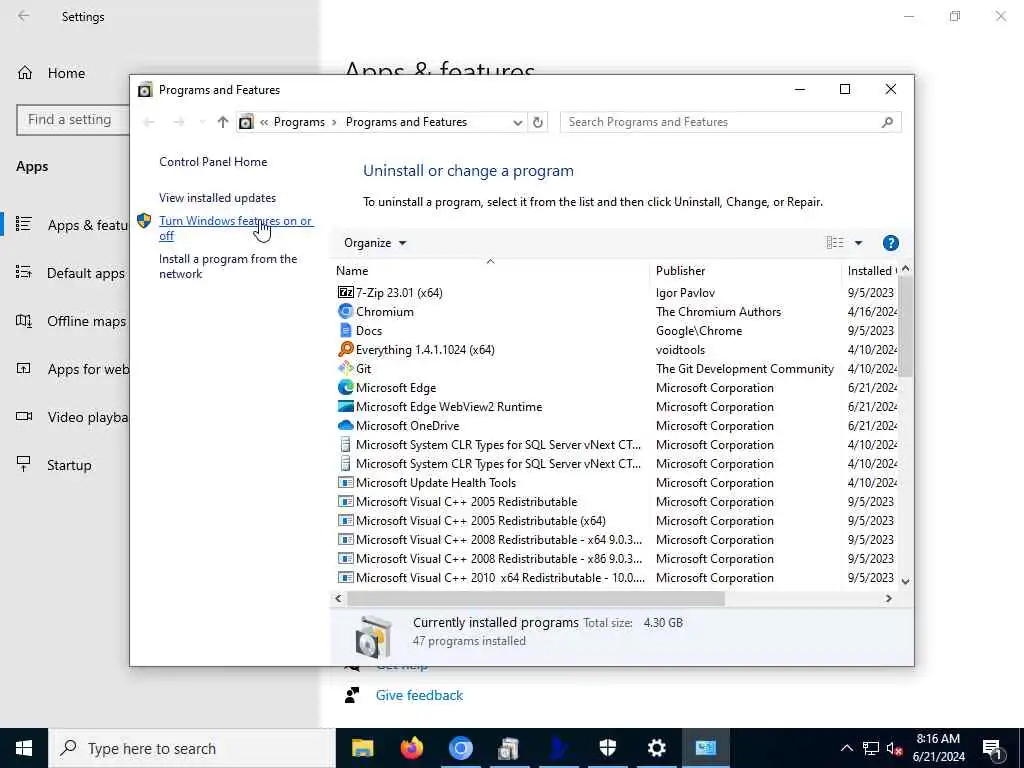
Task: Select Offline maps in the Settings sidebar
Action: coord(86,321)
